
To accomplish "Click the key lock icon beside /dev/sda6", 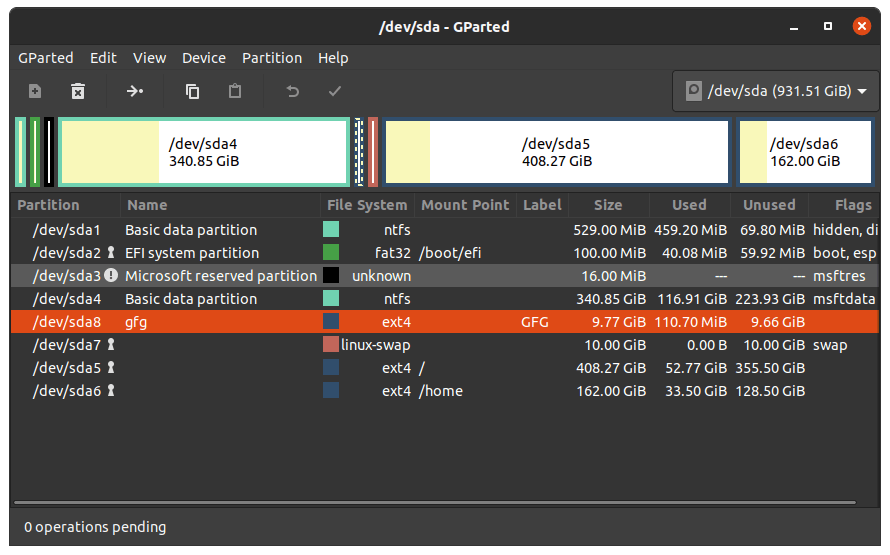I will tap(111, 390).
